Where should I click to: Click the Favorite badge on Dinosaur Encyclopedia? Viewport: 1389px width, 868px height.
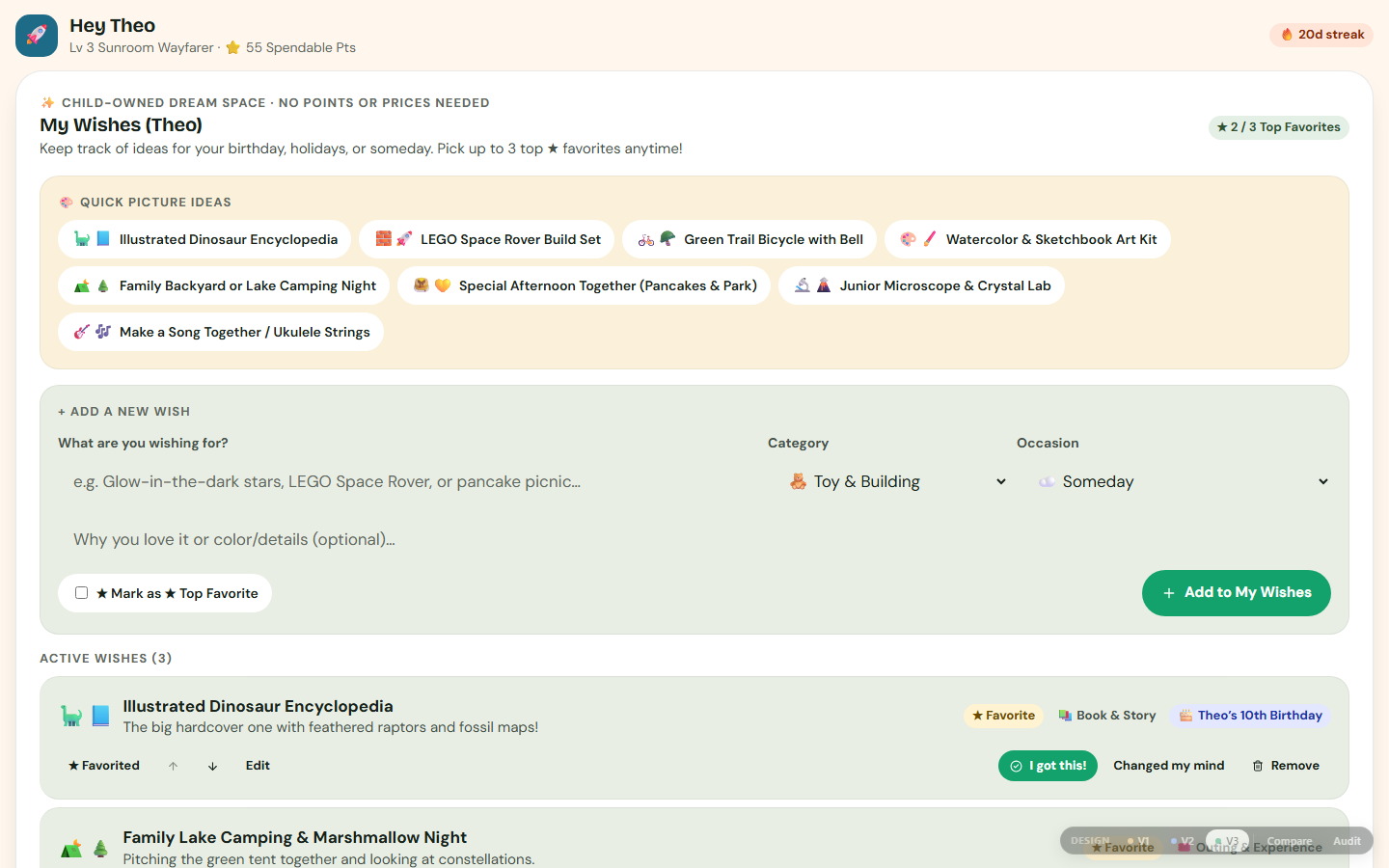point(1004,716)
